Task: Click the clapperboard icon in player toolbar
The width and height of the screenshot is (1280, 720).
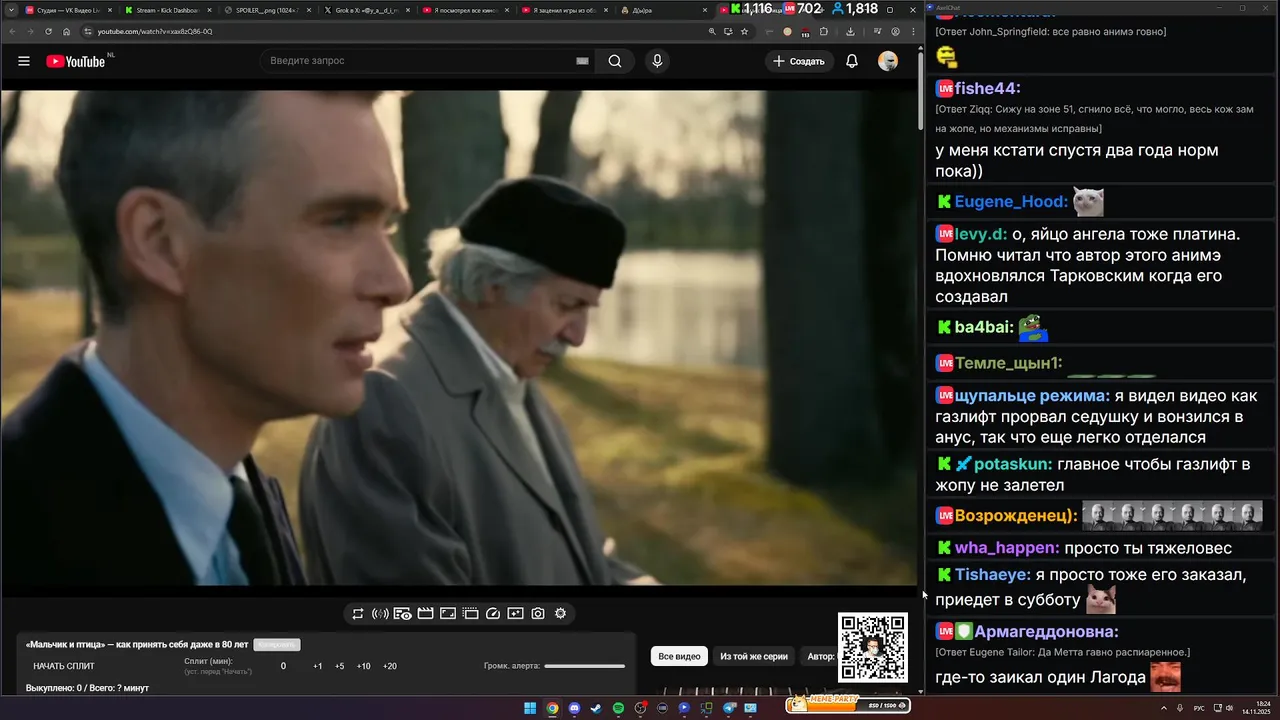Action: point(425,614)
